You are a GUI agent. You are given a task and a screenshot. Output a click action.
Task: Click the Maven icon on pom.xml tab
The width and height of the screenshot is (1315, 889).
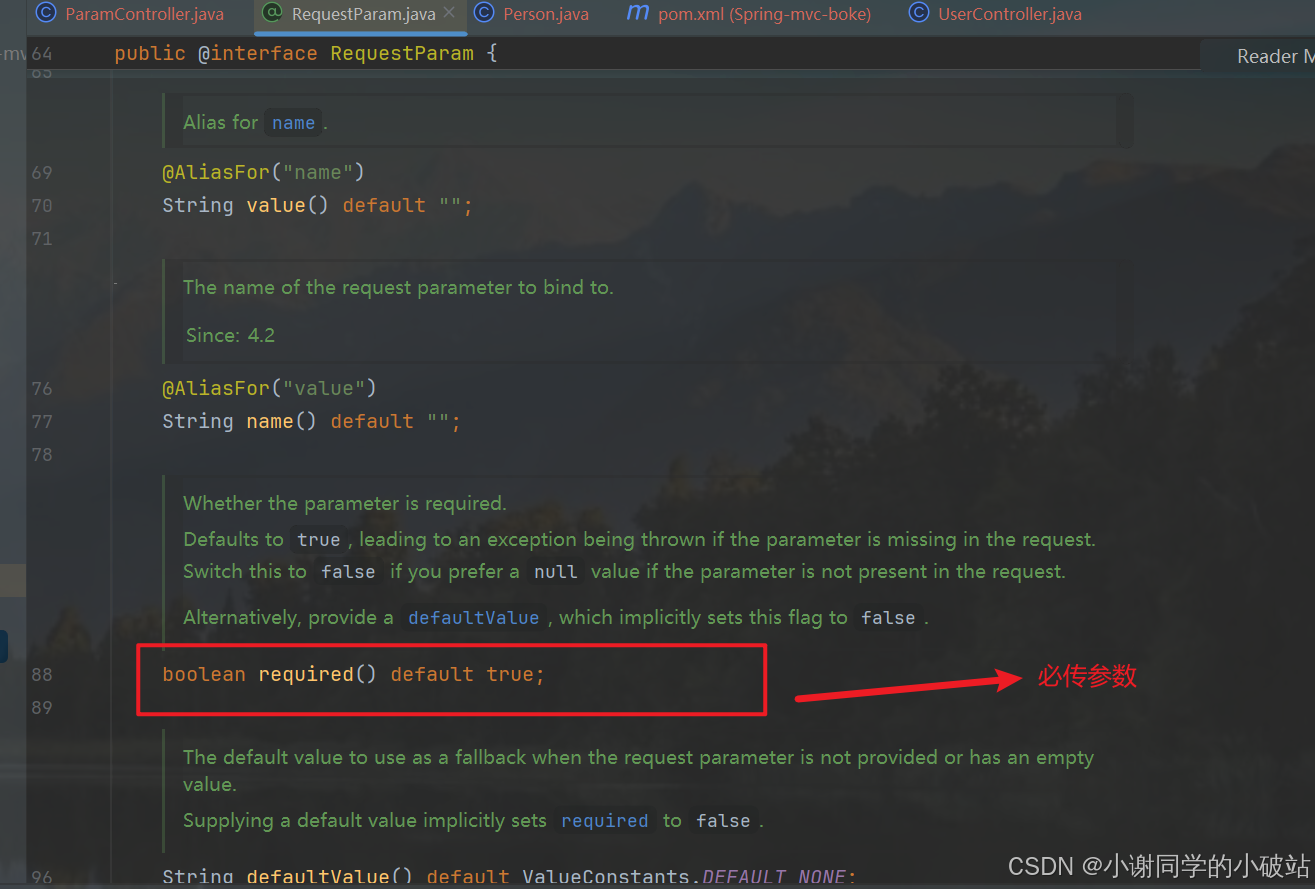click(x=637, y=13)
